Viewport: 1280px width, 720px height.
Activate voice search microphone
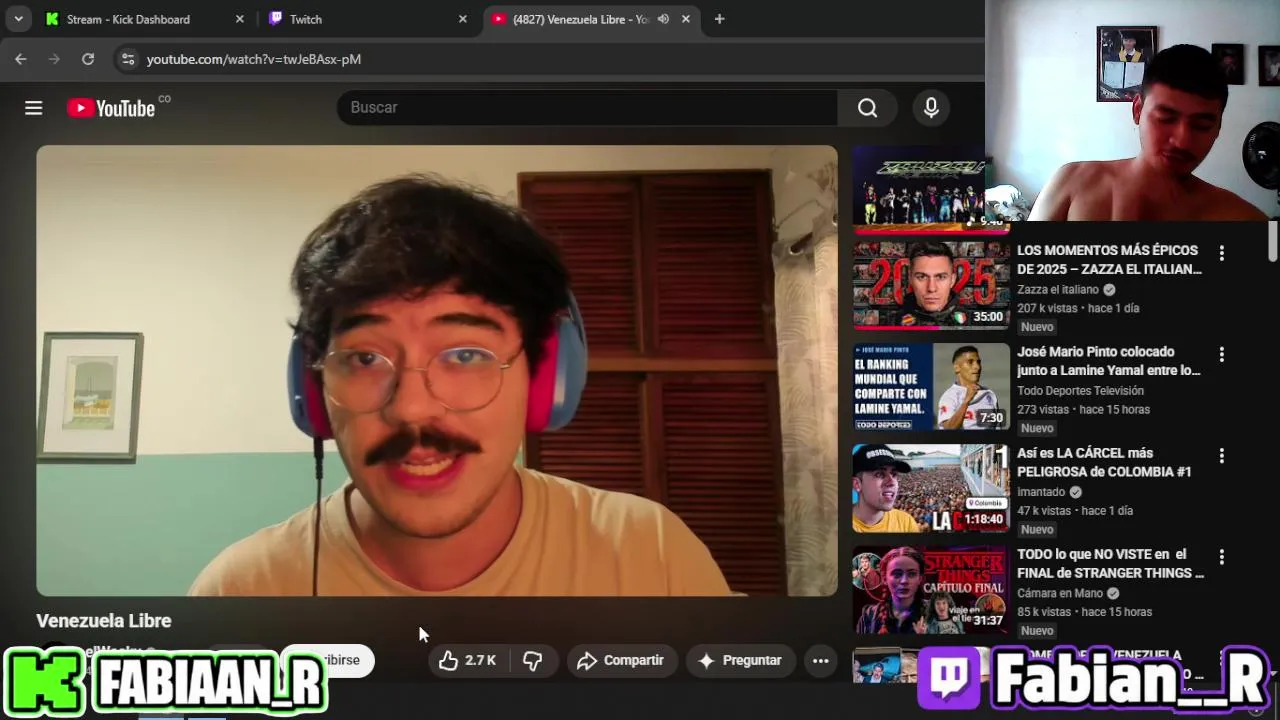pyautogui.click(x=931, y=108)
